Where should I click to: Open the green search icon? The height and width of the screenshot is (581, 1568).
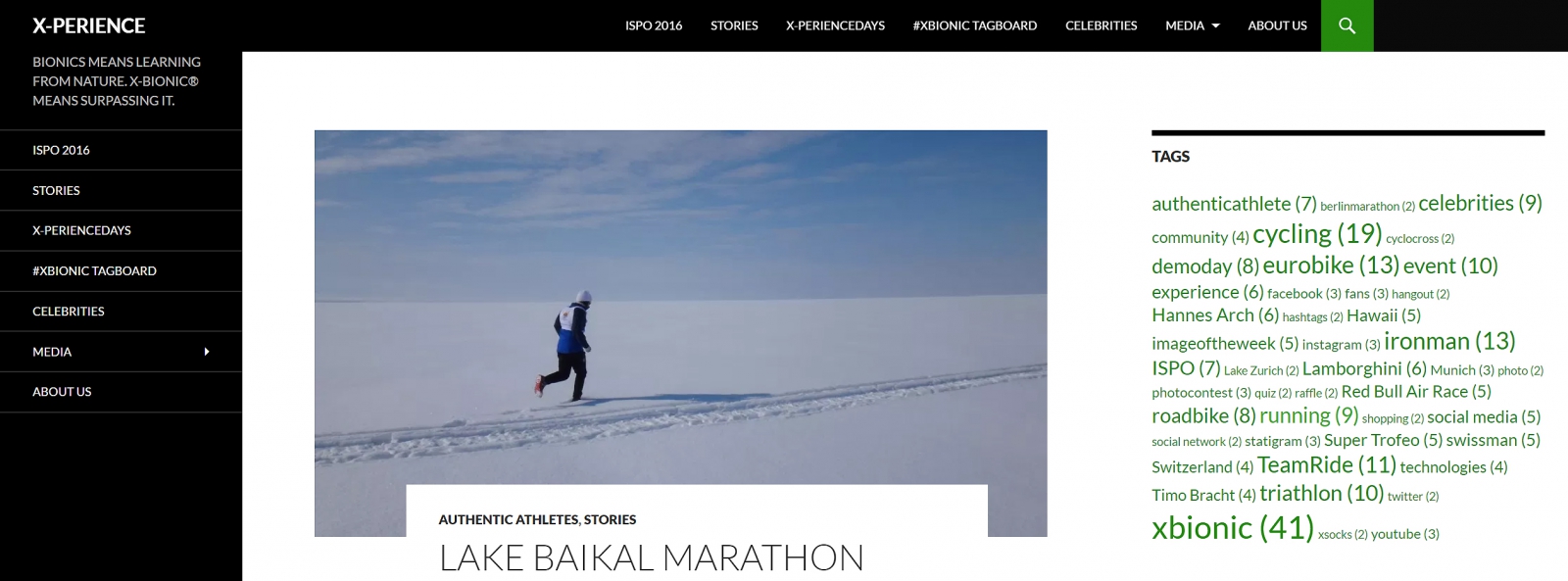pyautogui.click(x=1347, y=25)
